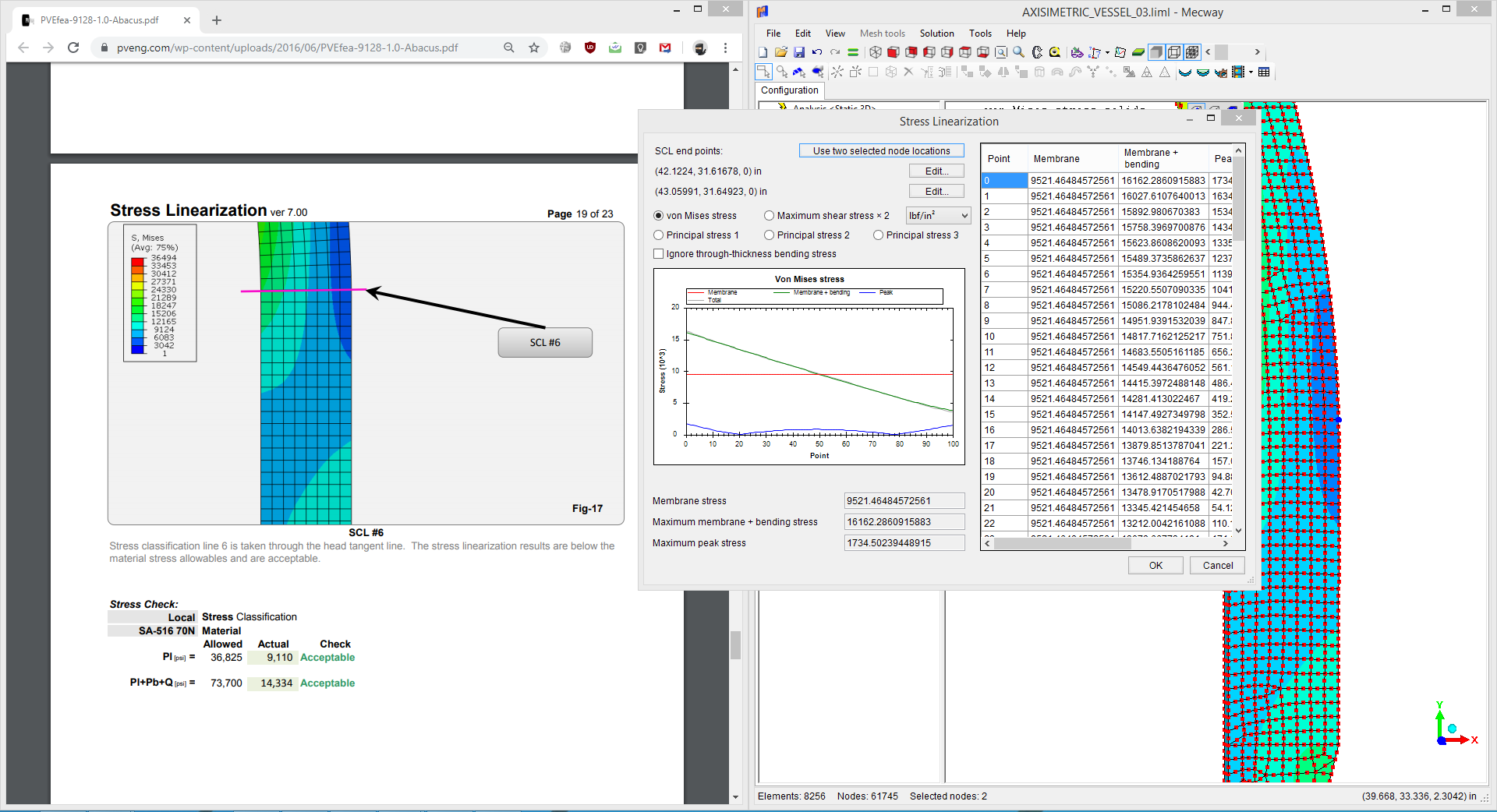Click the Chrome reload page icon
Viewport: 1497px width, 812px height.
coord(73,48)
